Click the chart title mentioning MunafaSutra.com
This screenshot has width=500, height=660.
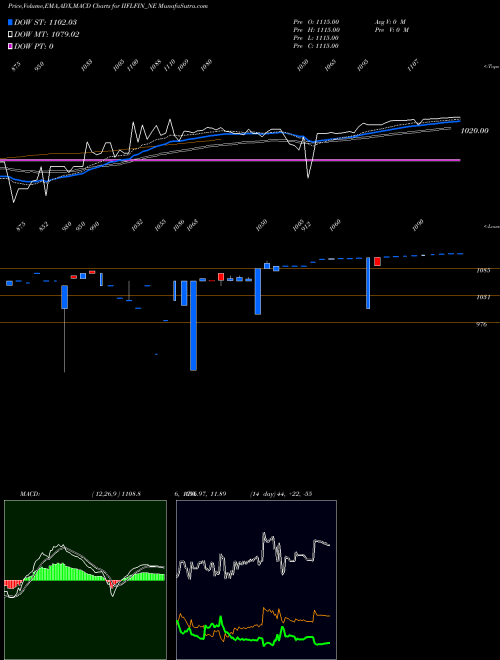pos(108,6)
